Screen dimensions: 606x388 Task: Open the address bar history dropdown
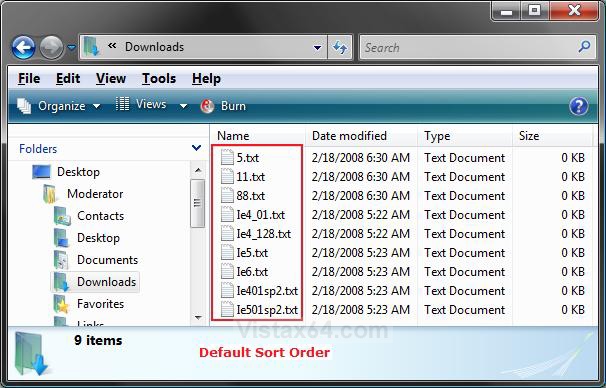[x=317, y=48]
